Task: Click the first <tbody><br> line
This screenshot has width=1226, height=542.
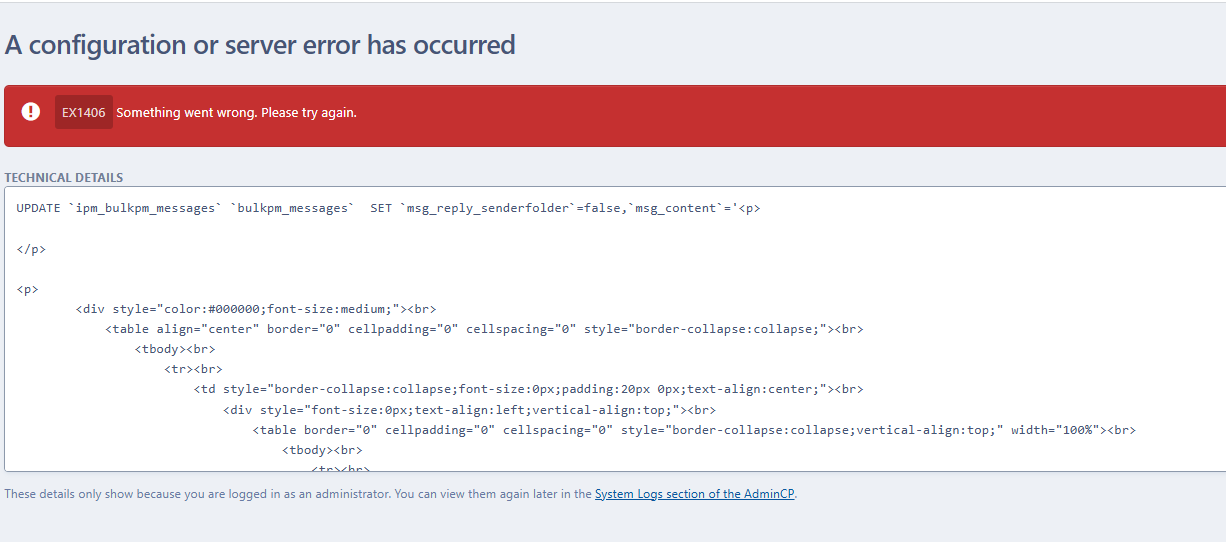Action: [x=175, y=349]
